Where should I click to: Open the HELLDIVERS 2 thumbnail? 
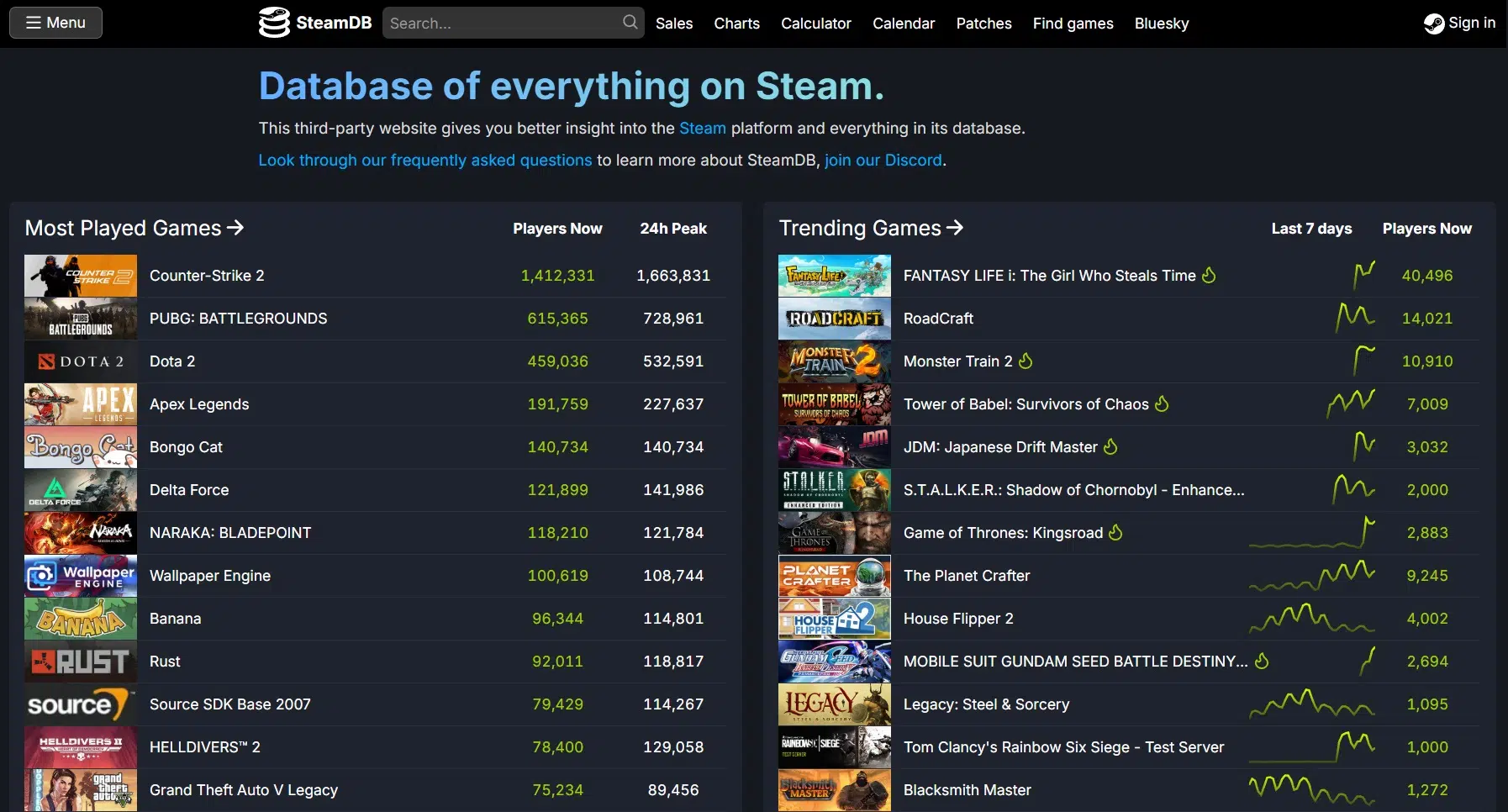(x=81, y=747)
